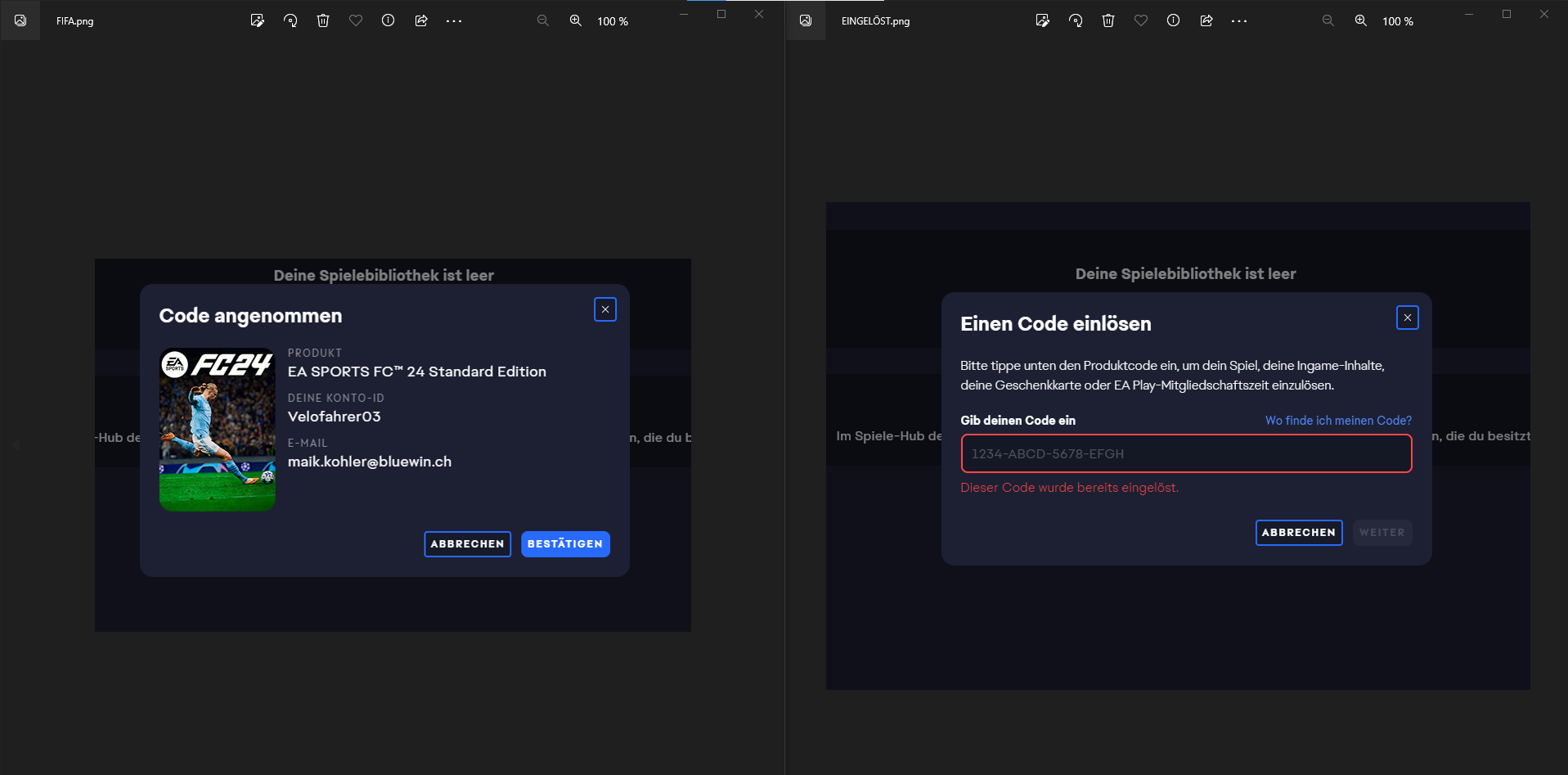
Task: Rotate the EINGELÖST.png image
Action: click(x=1076, y=21)
